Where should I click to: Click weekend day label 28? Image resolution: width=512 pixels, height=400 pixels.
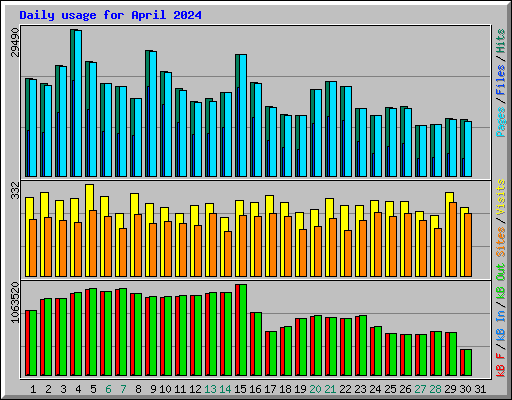[435, 389]
